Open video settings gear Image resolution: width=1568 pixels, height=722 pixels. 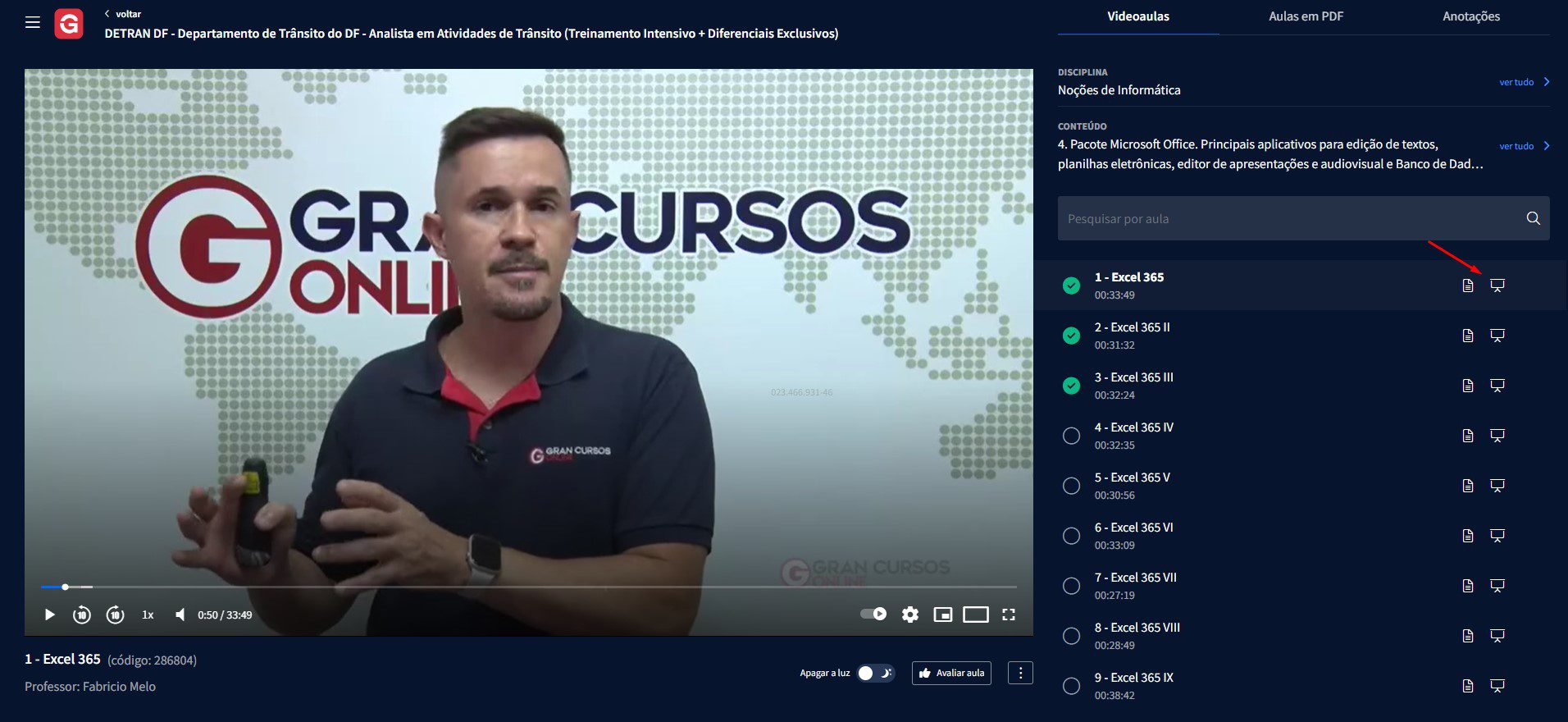point(910,615)
